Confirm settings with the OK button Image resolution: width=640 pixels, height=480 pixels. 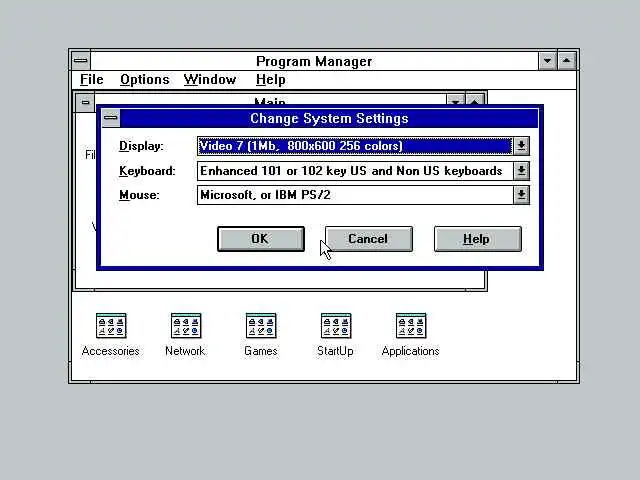point(261,239)
